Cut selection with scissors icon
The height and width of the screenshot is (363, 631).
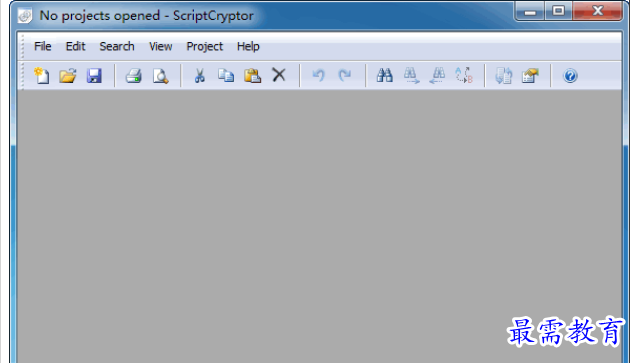(200, 75)
